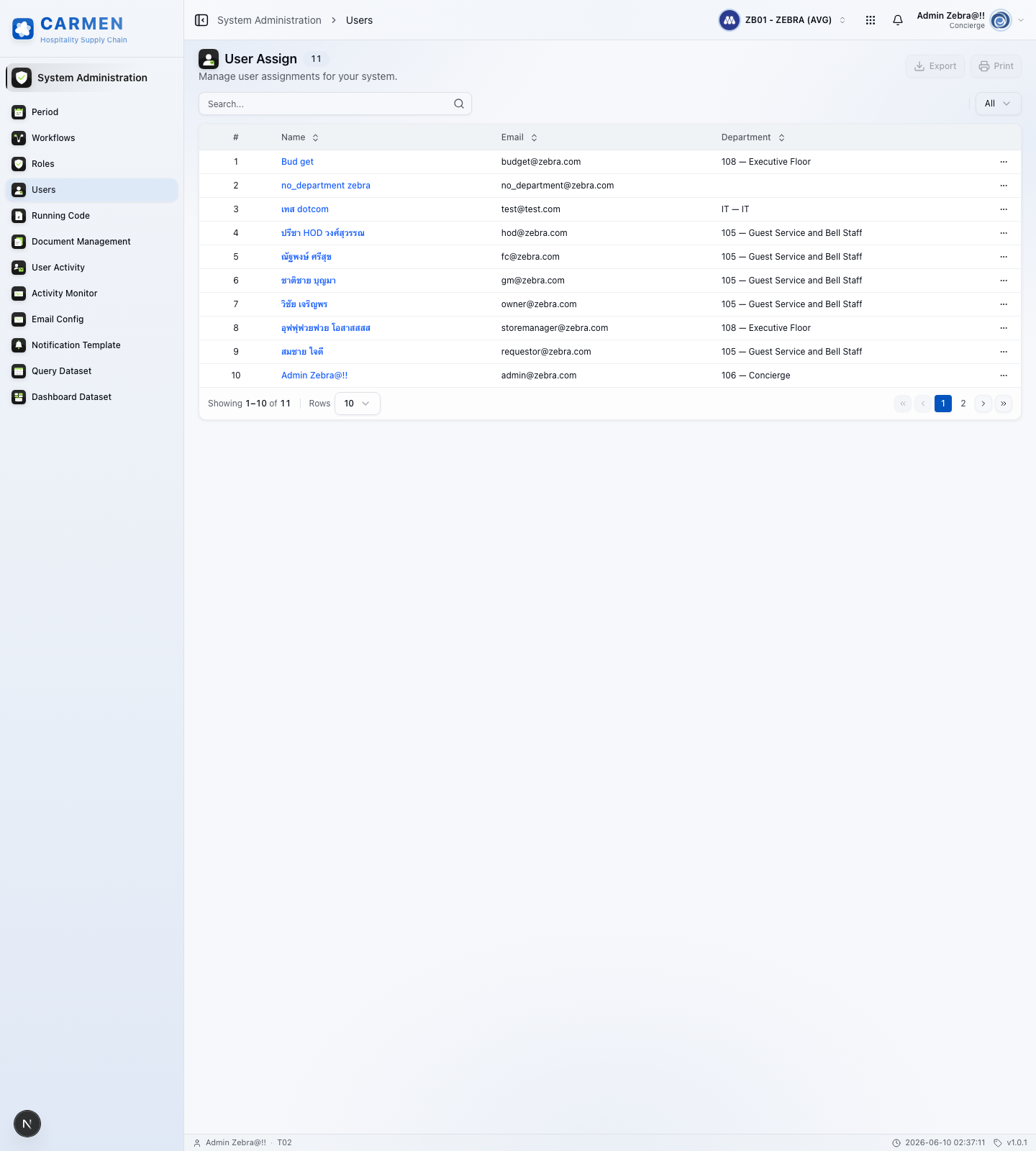
Task: Click the Dashboard Dataset sidebar icon
Action: pos(19,397)
